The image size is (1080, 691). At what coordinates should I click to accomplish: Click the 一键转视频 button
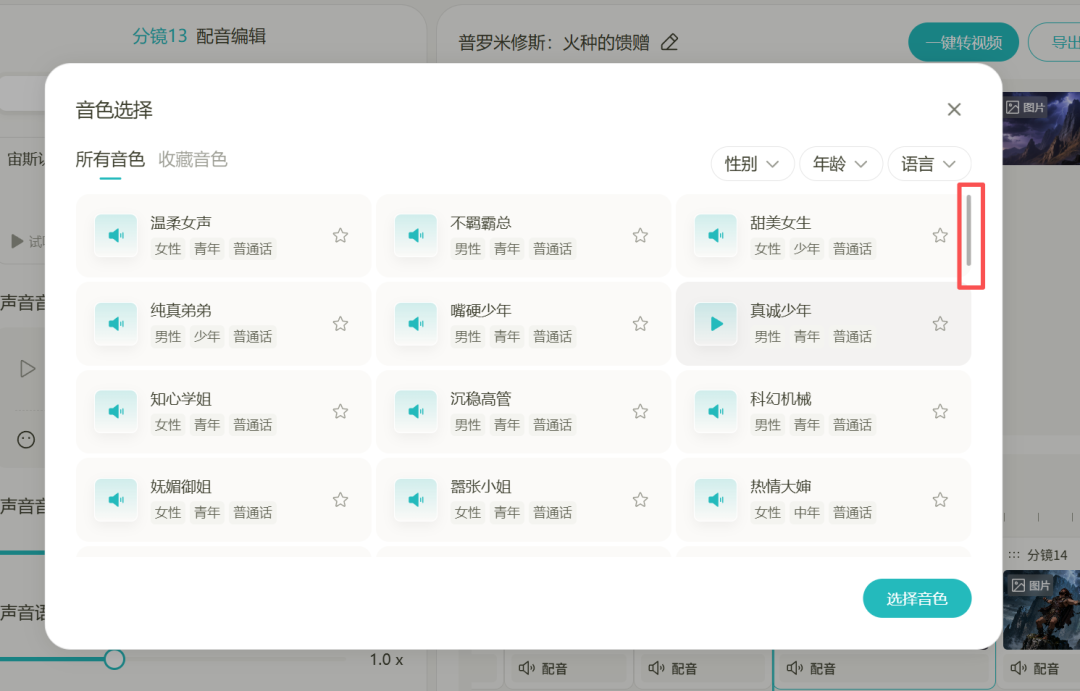click(963, 42)
